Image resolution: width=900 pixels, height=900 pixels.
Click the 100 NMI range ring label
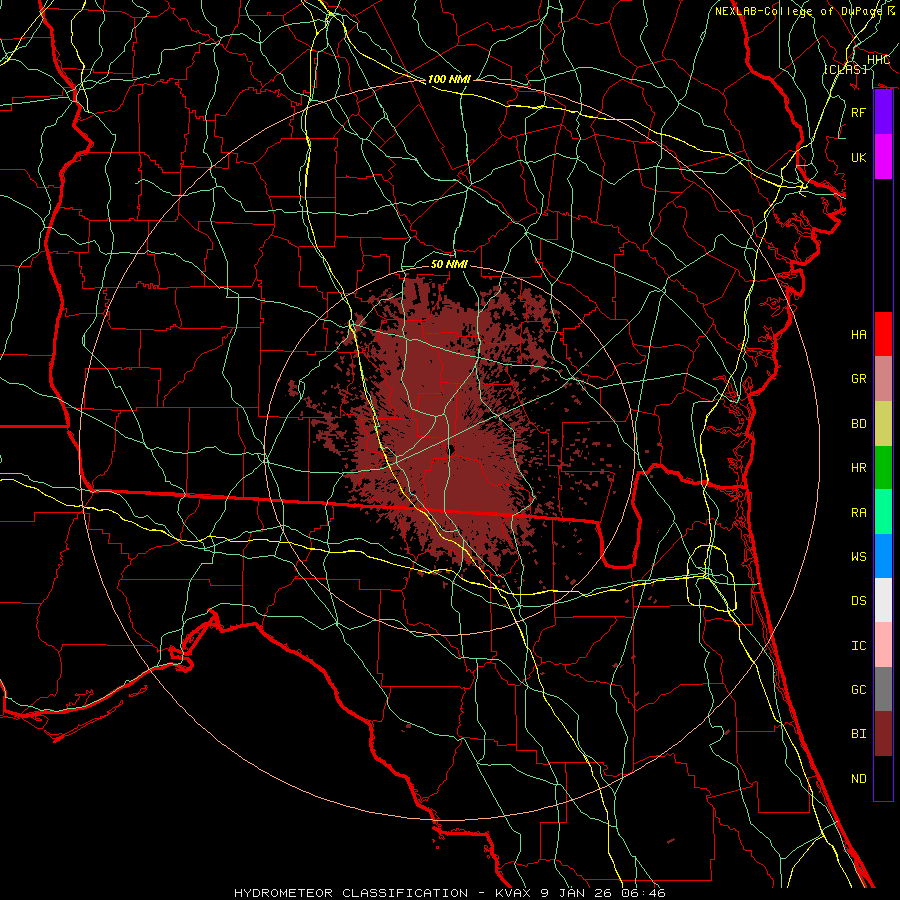449,79
